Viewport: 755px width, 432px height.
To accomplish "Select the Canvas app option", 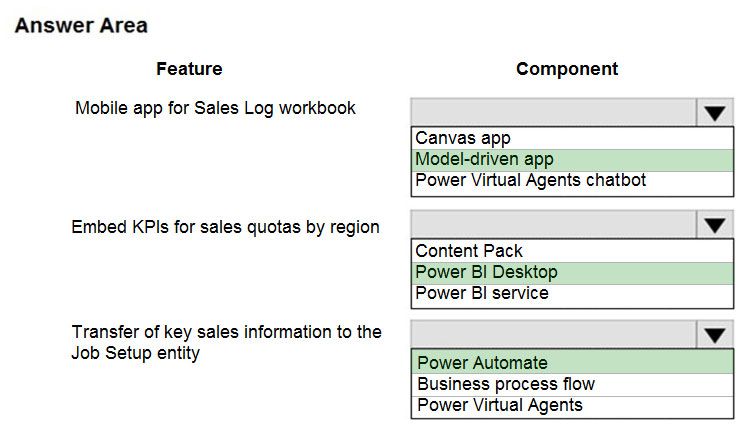I will pyautogui.click(x=572, y=138).
